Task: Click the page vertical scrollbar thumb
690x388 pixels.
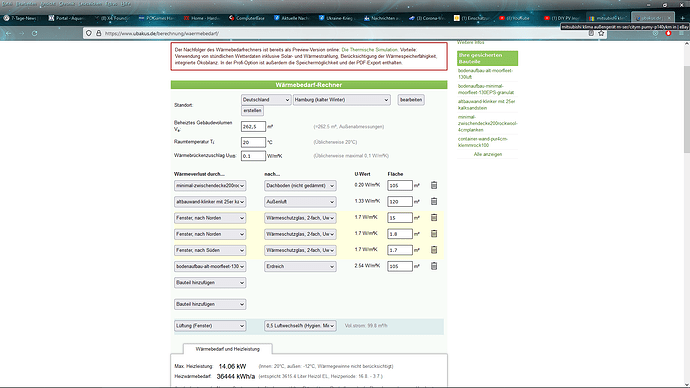Action: point(686,109)
